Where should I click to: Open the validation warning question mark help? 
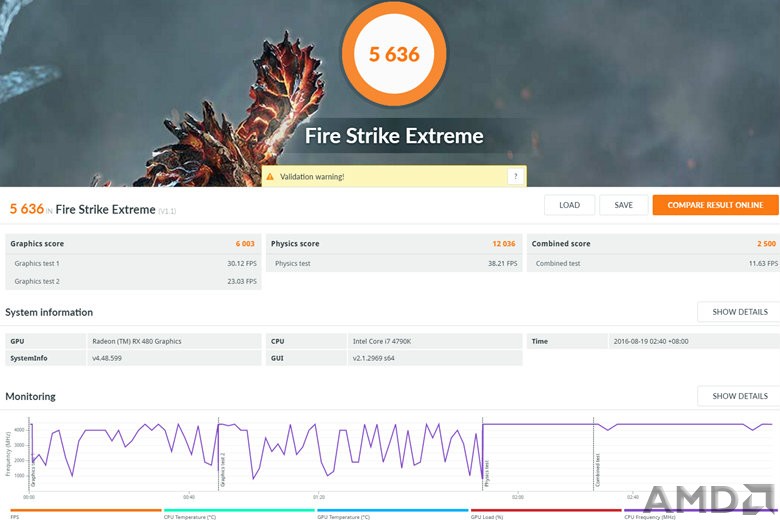pos(515,176)
